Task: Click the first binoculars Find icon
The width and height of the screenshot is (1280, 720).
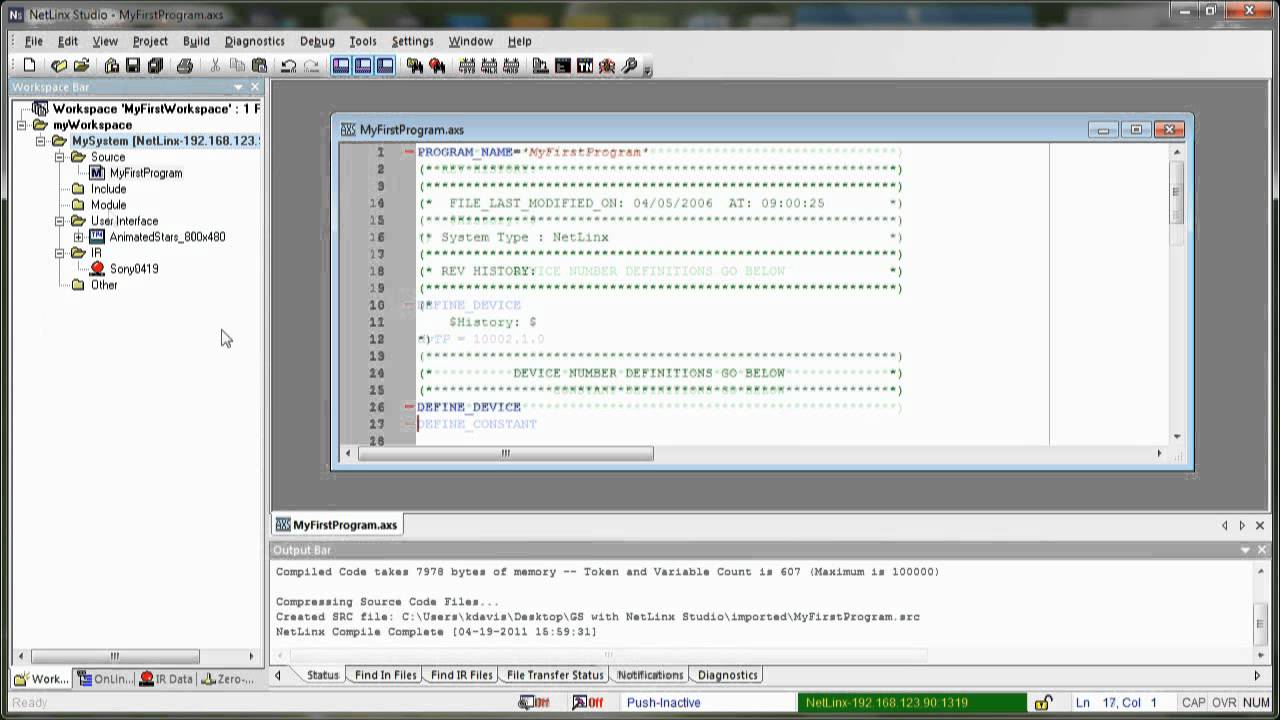Action: point(415,66)
